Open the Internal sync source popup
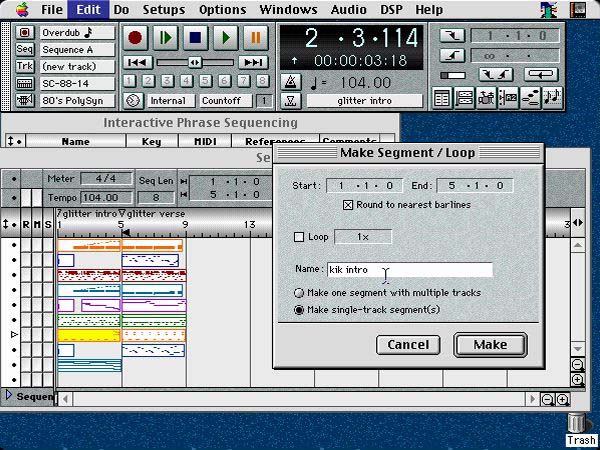The height and width of the screenshot is (450, 600). pos(167,101)
